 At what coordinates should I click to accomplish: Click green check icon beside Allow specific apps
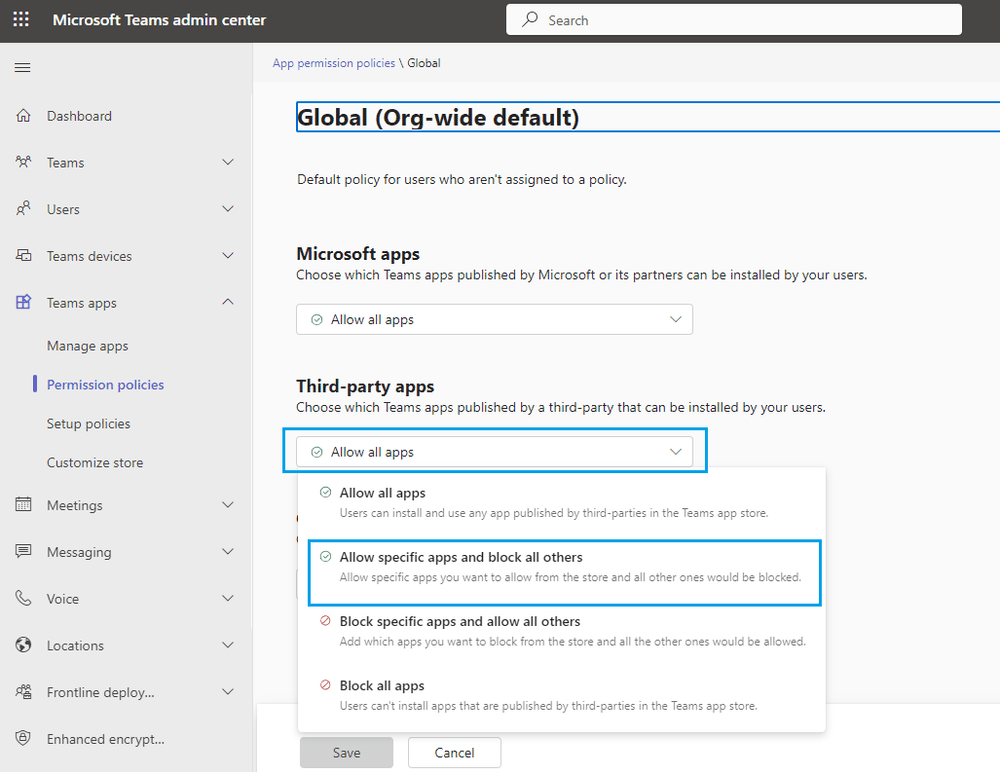tap(325, 556)
